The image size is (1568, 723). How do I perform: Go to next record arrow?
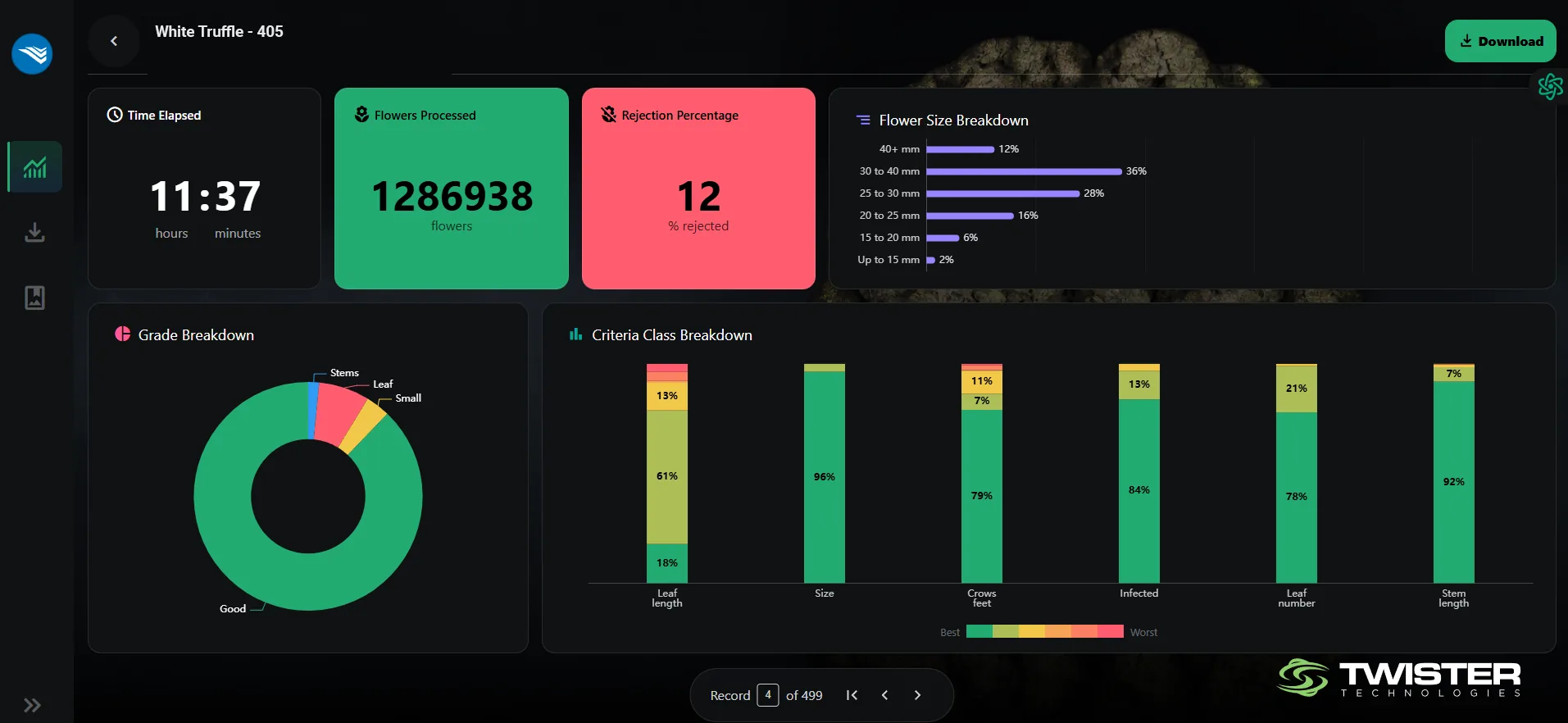click(x=917, y=695)
